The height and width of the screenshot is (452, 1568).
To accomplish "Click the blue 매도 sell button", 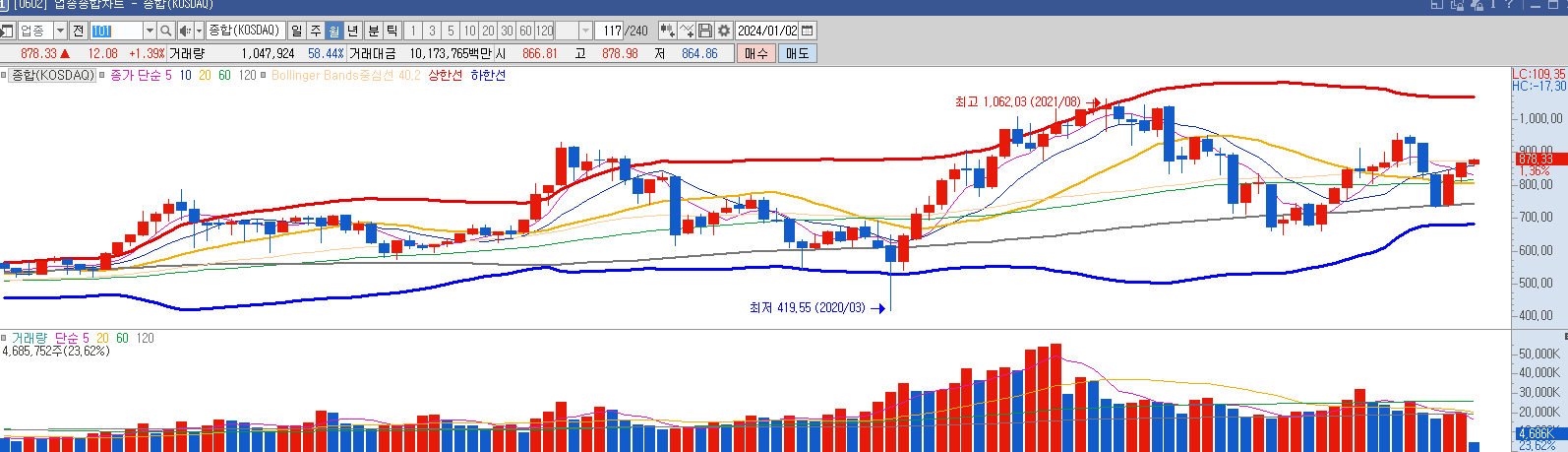I will click(797, 53).
